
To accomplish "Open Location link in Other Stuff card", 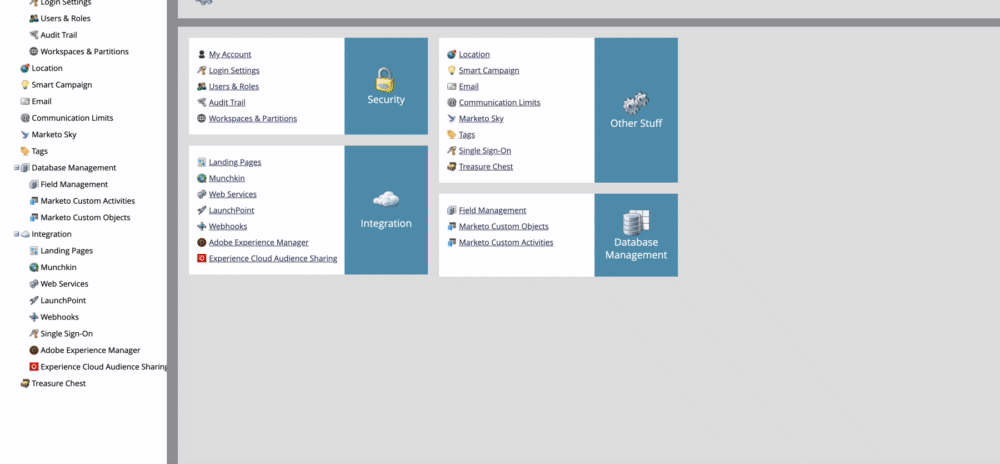I will click(474, 54).
